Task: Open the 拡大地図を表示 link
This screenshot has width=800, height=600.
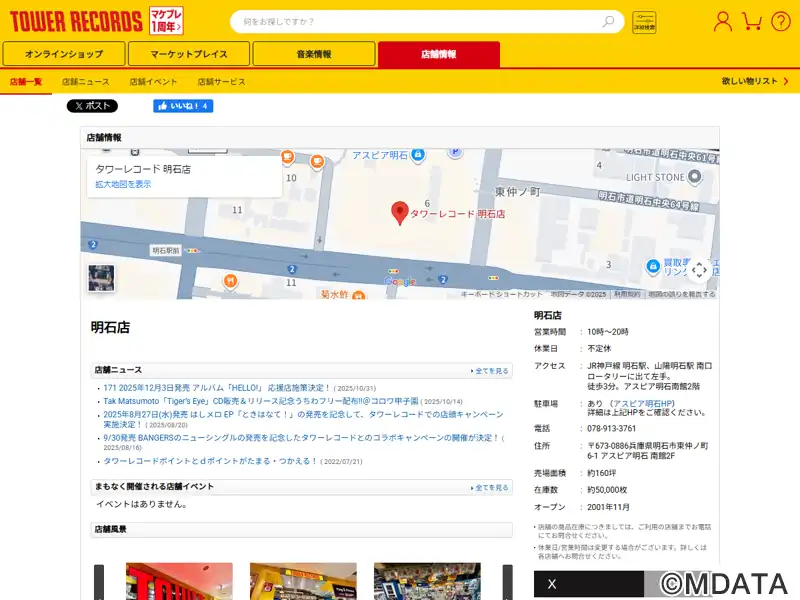Action: coord(123,185)
